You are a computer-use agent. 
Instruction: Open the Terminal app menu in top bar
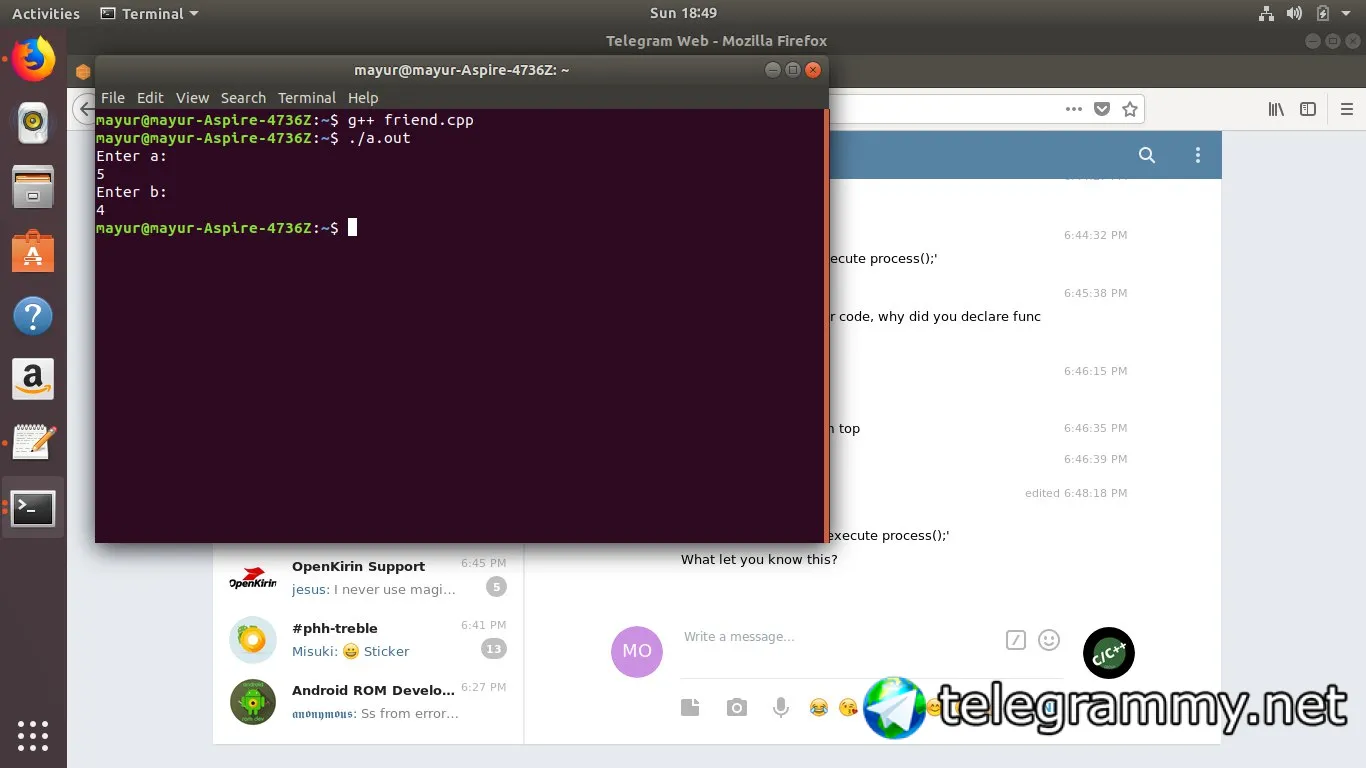(150, 14)
